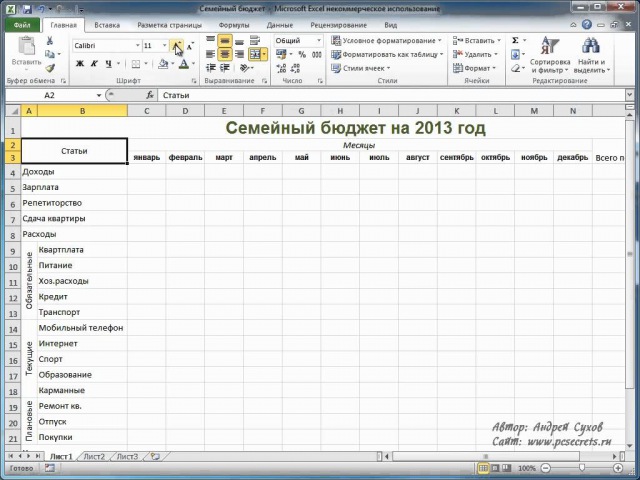The height and width of the screenshot is (480, 640).
Task: Open the Calibri font name dropdown
Action: coord(138,45)
